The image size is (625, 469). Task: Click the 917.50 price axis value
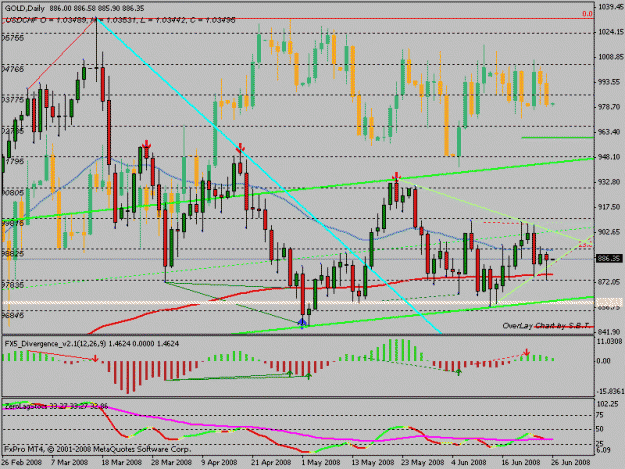[609, 207]
